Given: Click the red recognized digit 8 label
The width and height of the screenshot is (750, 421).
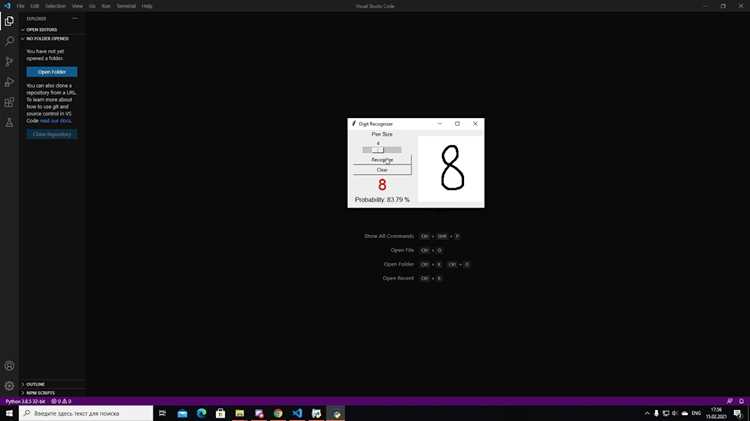Looking at the screenshot, I should coord(382,185).
